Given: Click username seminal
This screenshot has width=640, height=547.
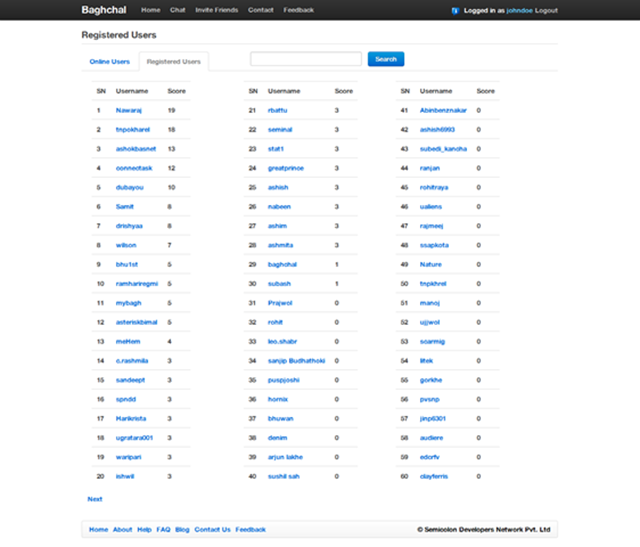Looking at the screenshot, I should [280, 129].
